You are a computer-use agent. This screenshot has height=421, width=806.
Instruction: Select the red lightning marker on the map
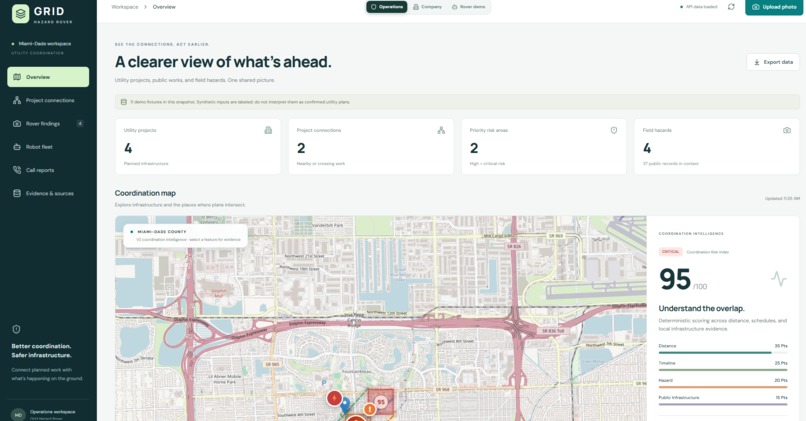[x=334, y=398]
